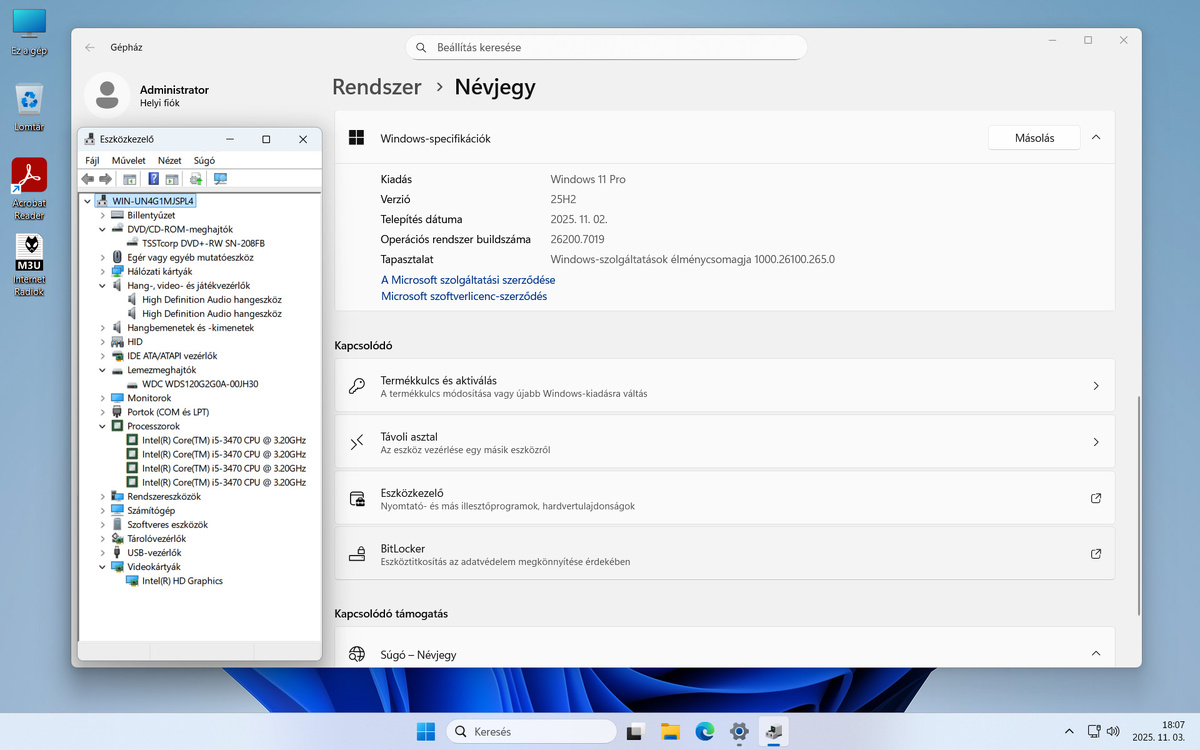Open Task View from the taskbar
This screenshot has height=750, width=1200.
click(634, 732)
